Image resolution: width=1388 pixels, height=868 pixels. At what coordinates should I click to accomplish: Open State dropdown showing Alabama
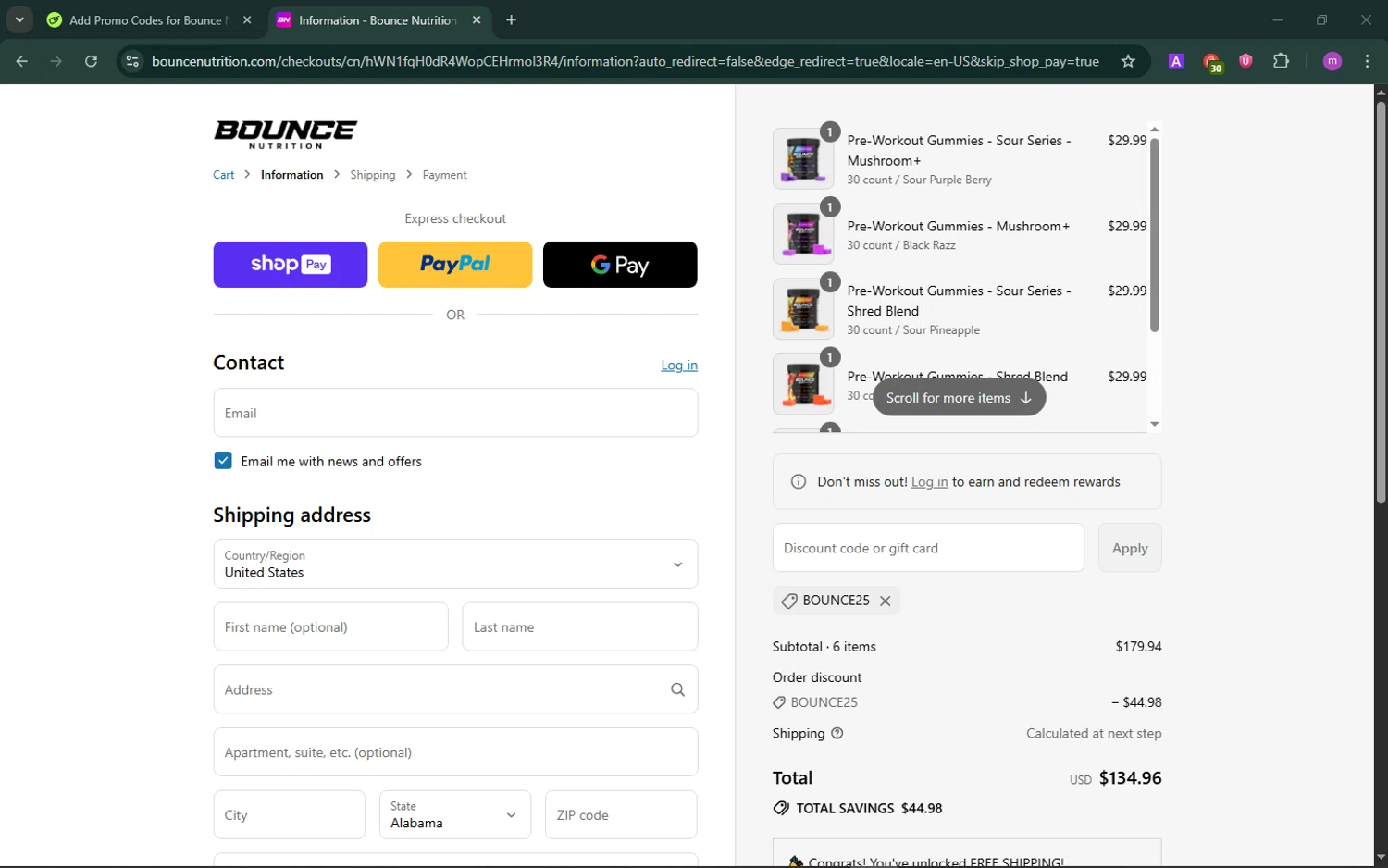point(455,815)
